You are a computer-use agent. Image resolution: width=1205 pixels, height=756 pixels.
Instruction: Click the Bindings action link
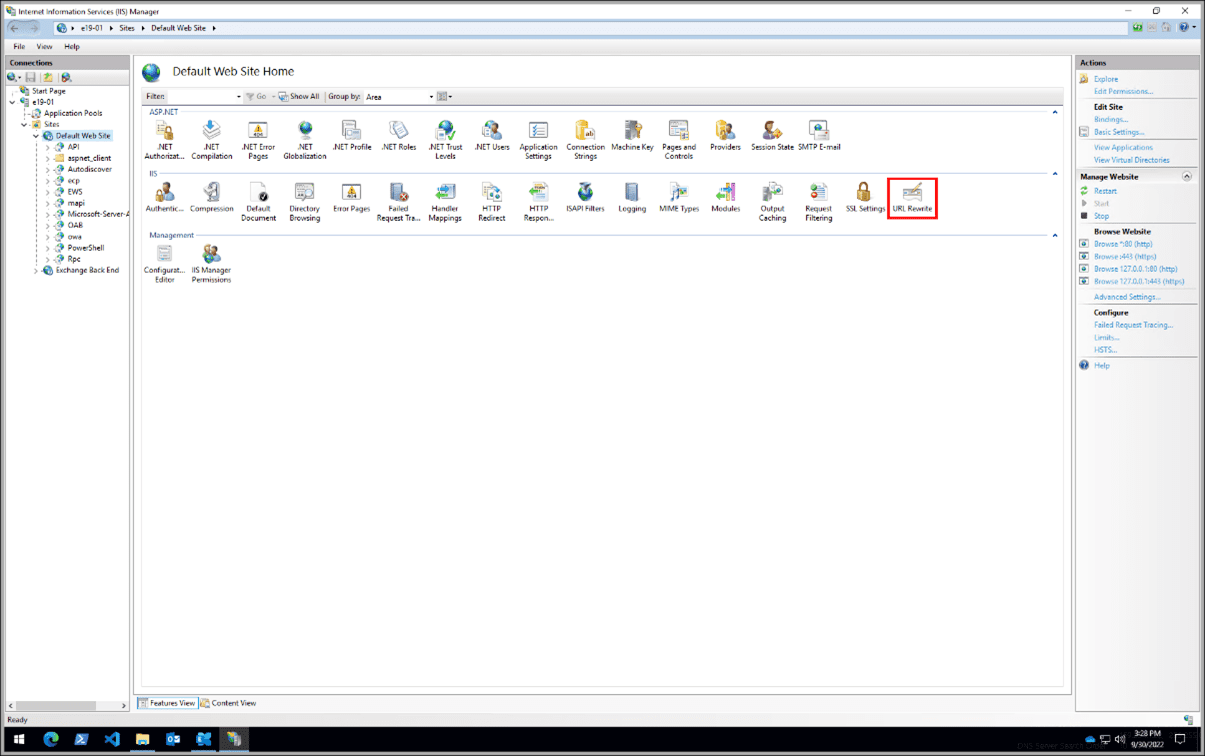[x=1110, y=119]
